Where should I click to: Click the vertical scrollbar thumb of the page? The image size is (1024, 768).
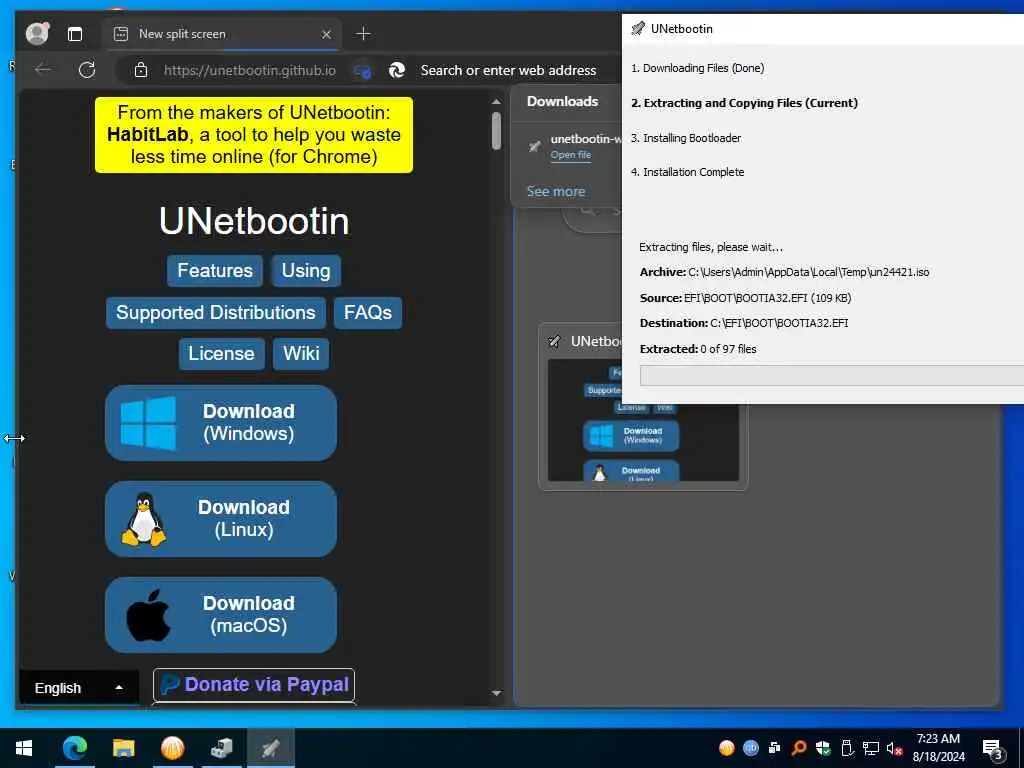[496, 131]
